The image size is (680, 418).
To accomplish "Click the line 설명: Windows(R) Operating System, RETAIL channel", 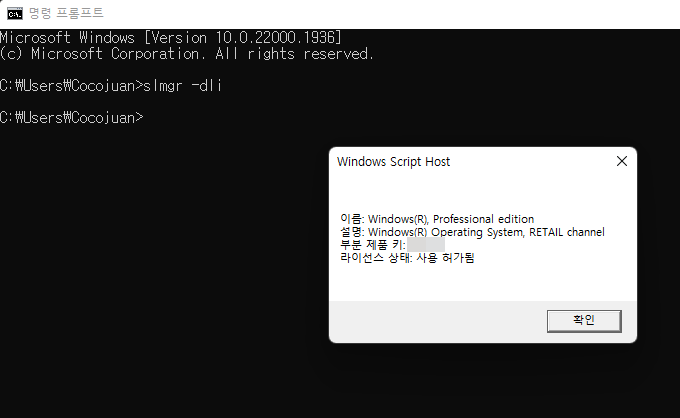I will tap(472, 232).
